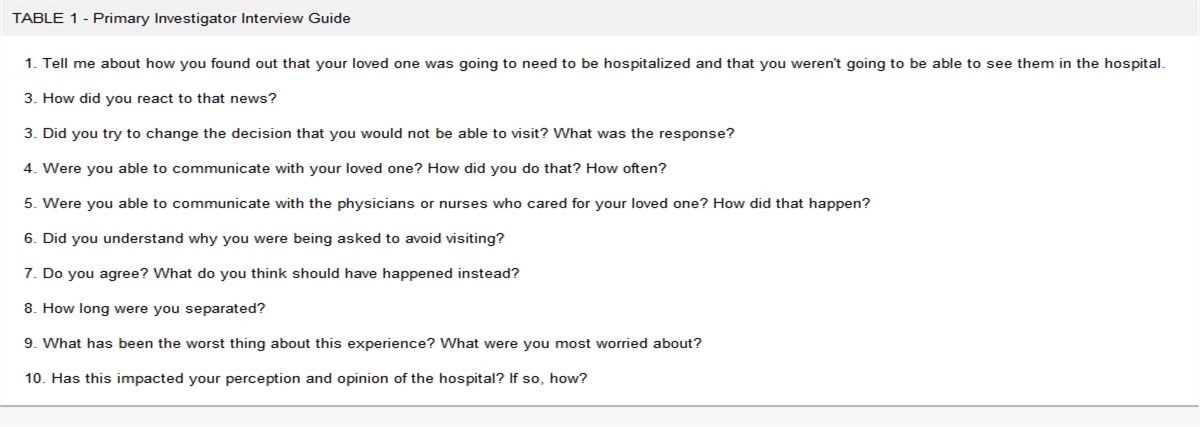Click 'How did you react to that news?'
The height and width of the screenshot is (427, 1200).
click(x=150, y=98)
